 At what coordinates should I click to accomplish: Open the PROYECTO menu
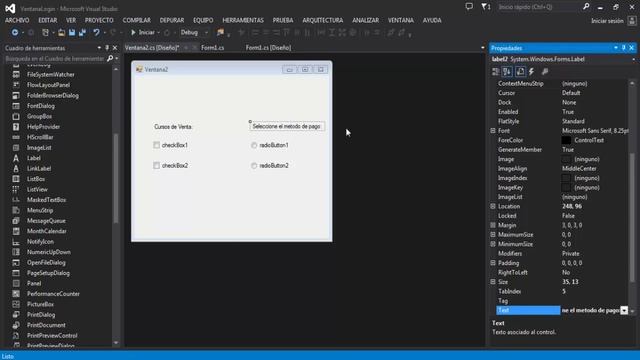99,20
